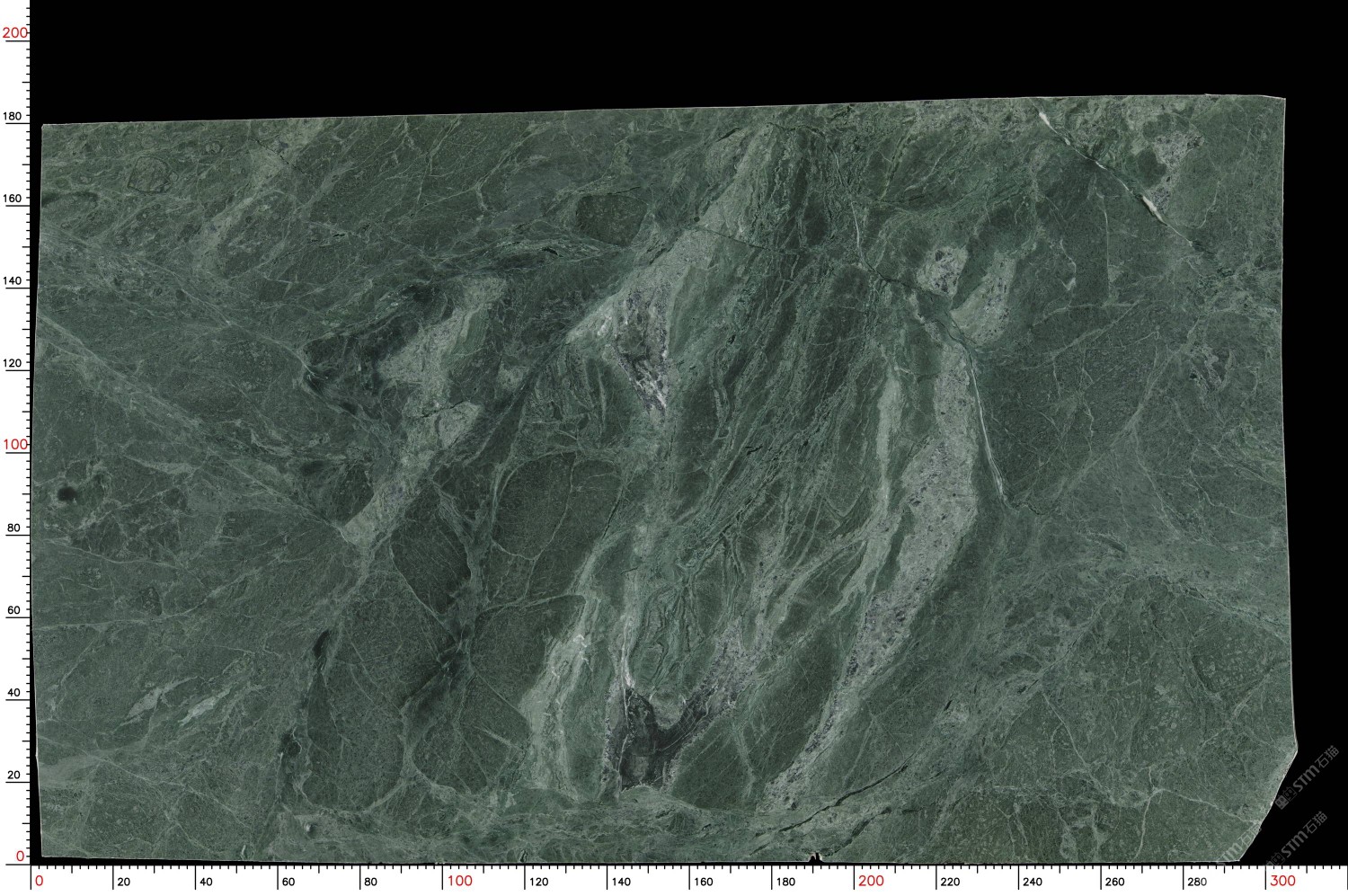Click the 40 label on the bottom ruler

click(206, 882)
